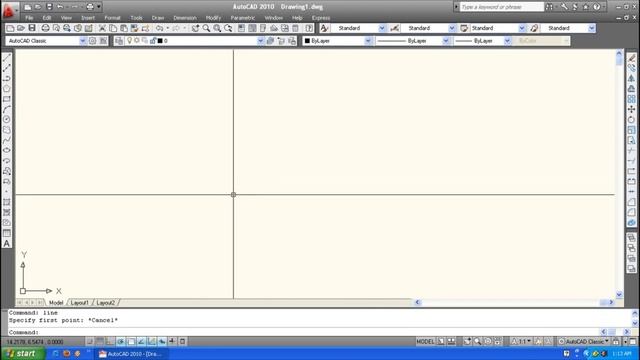
Task: Expand the Multileader Style Standard dropdown
Action: (x=591, y=28)
